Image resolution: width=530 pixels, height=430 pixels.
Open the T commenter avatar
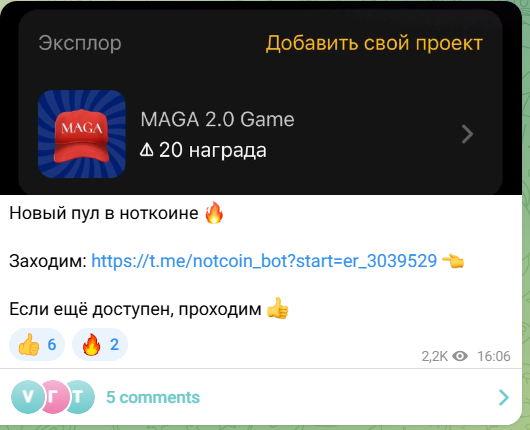point(80,397)
